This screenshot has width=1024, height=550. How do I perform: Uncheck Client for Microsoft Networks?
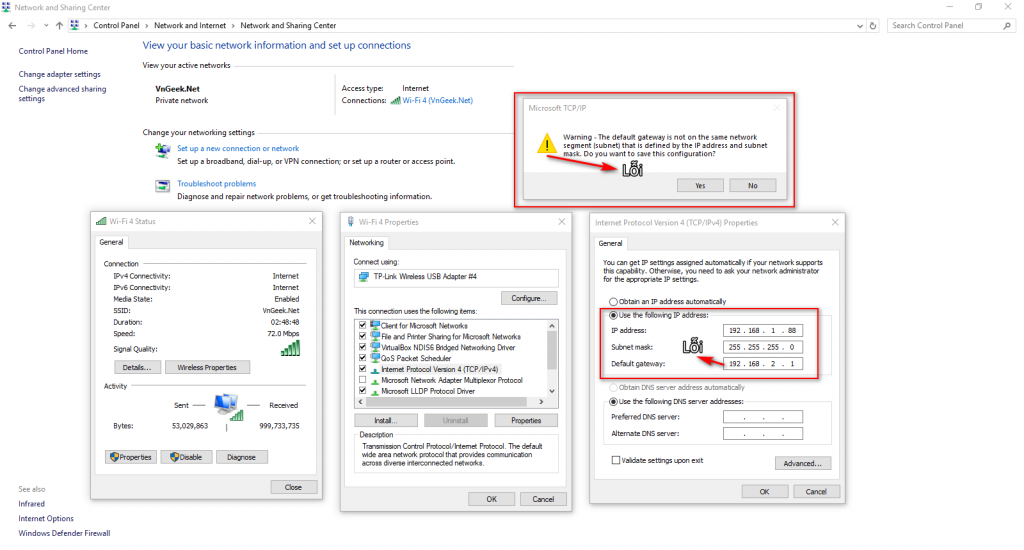coord(362,325)
